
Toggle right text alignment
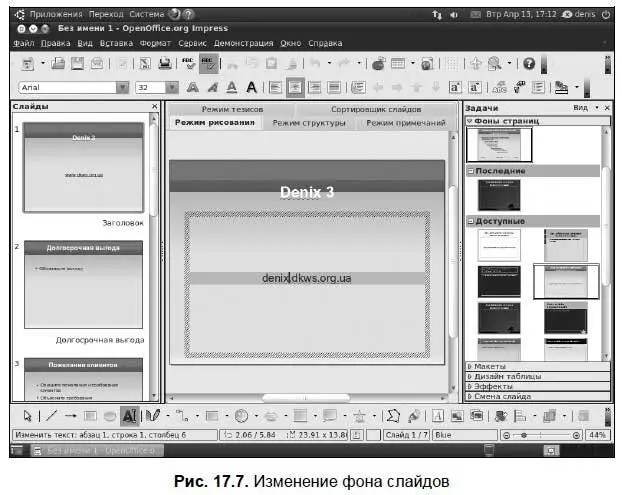point(315,87)
